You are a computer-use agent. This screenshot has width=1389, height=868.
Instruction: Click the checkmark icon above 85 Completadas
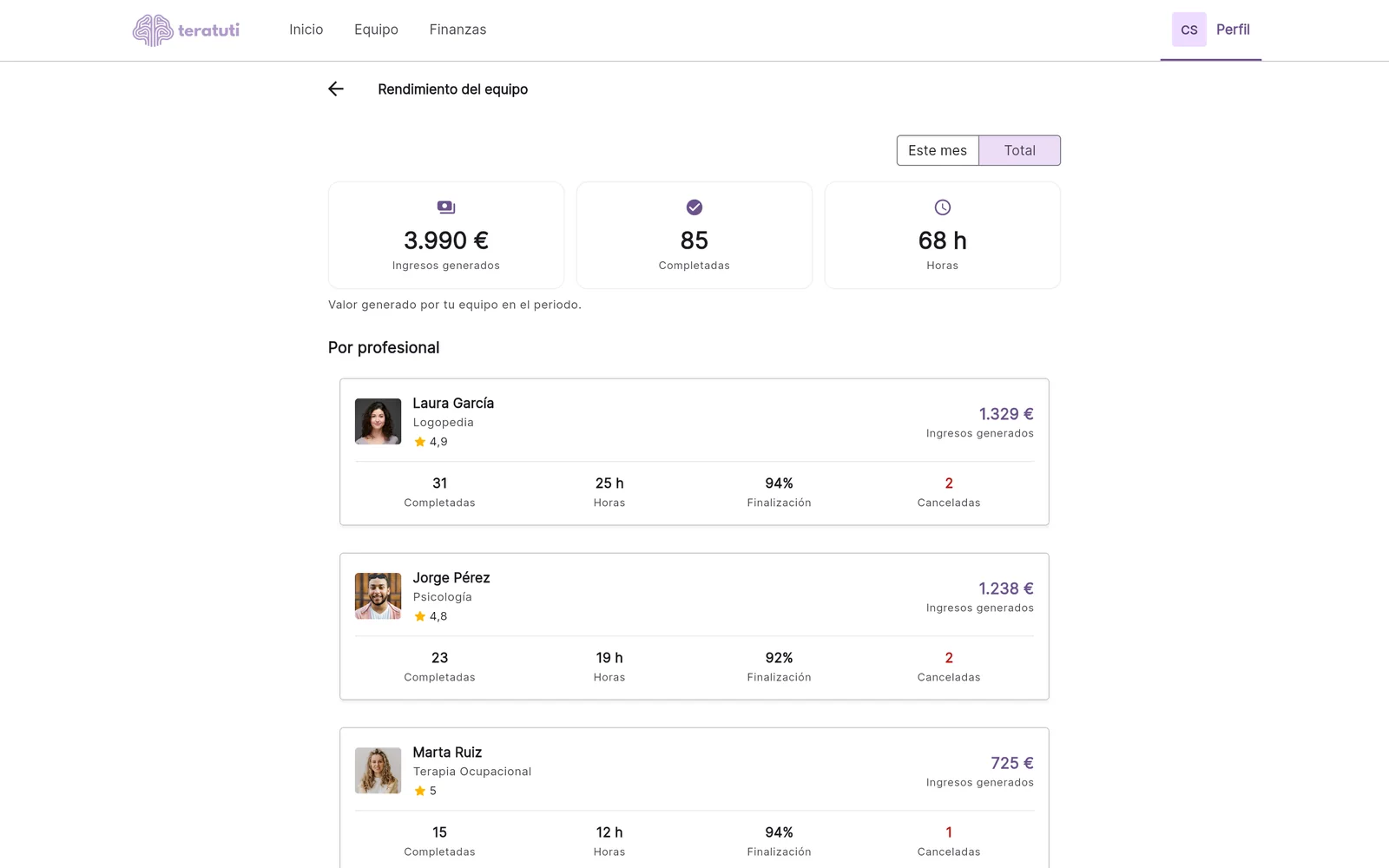[x=694, y=207]
